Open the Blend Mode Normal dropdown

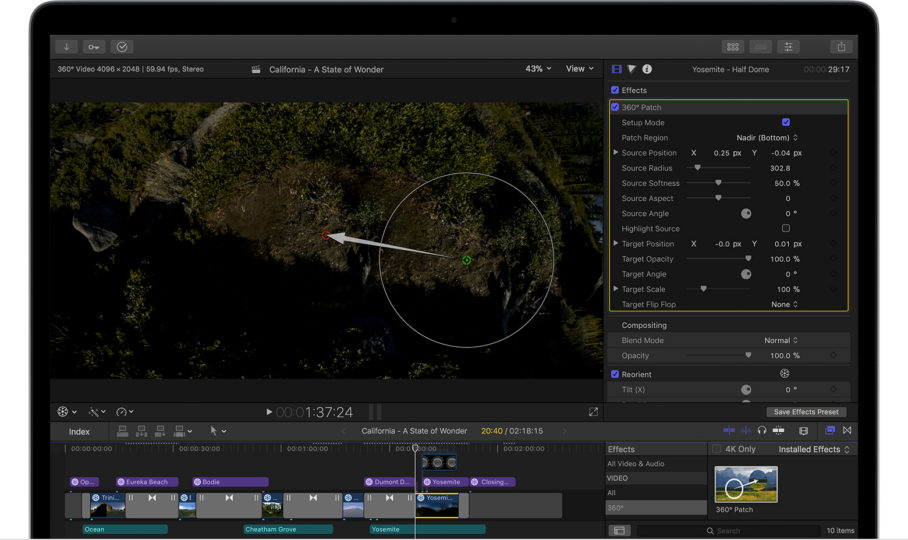pyautogui.click(x=780, y=340)
